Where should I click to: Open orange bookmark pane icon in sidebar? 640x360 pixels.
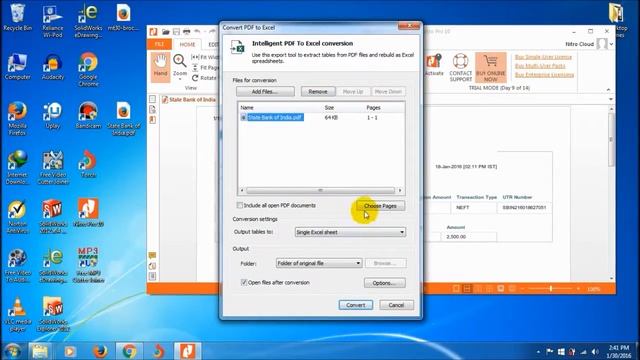tap(153, 120)
